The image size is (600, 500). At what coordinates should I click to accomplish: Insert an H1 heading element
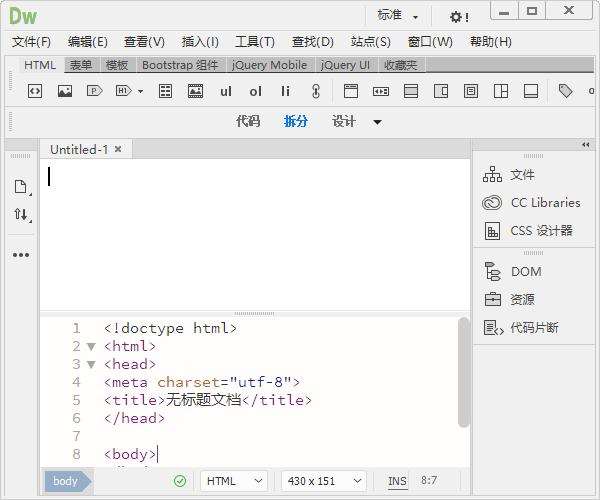click(123, 91)
